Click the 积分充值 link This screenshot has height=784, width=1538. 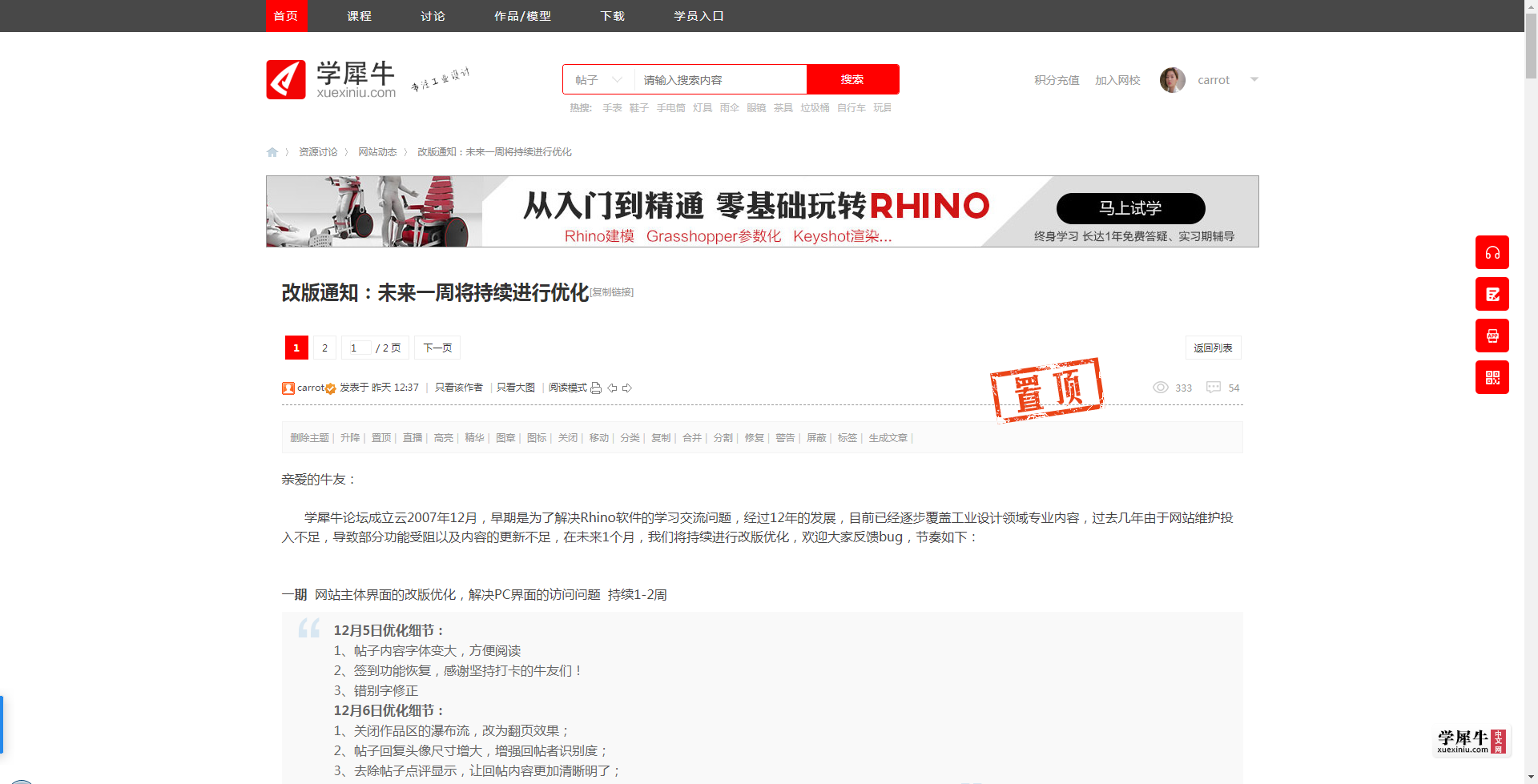[1057, 80]
